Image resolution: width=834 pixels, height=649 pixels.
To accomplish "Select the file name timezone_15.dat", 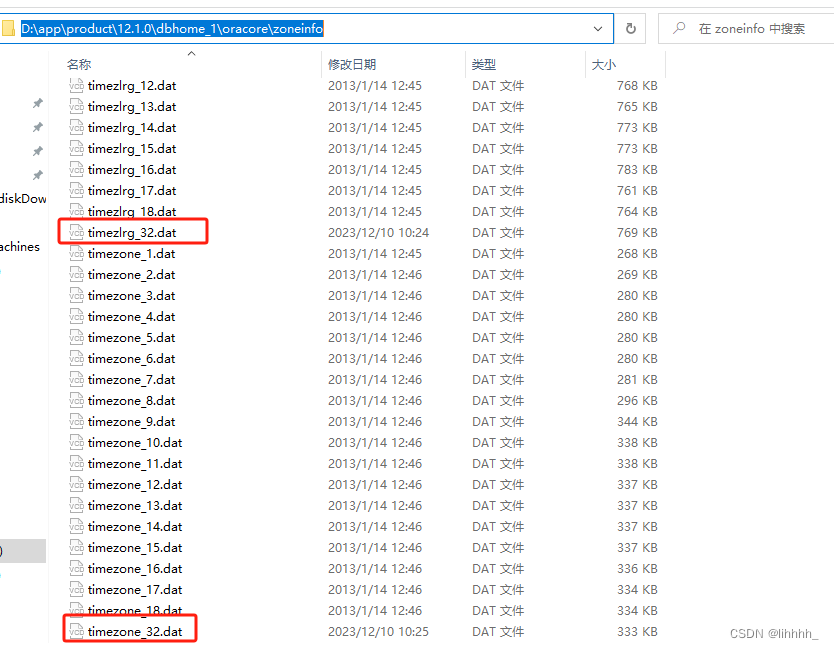I will tap(135, 548).
